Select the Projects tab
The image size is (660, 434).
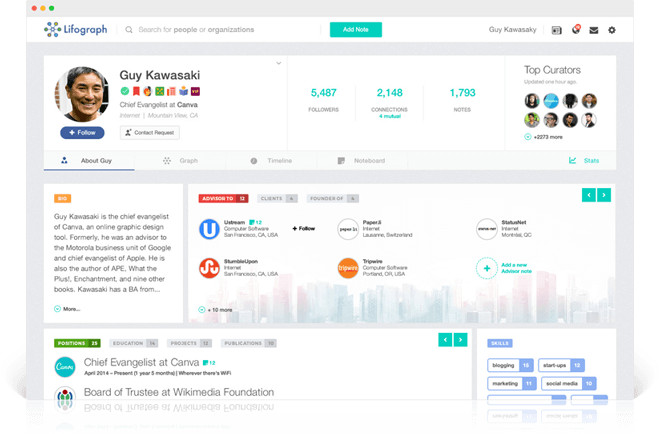pyautogui.click(x=189, y=343)
